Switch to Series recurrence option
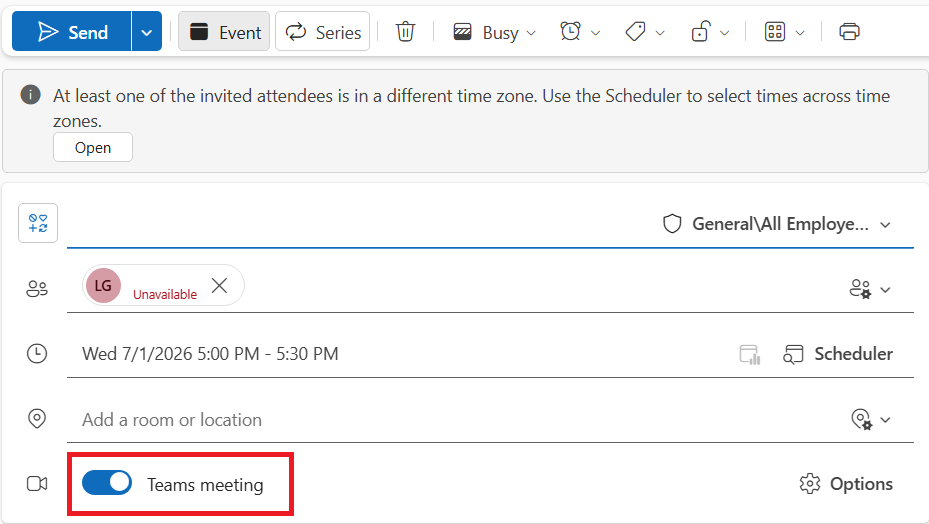 322,31
